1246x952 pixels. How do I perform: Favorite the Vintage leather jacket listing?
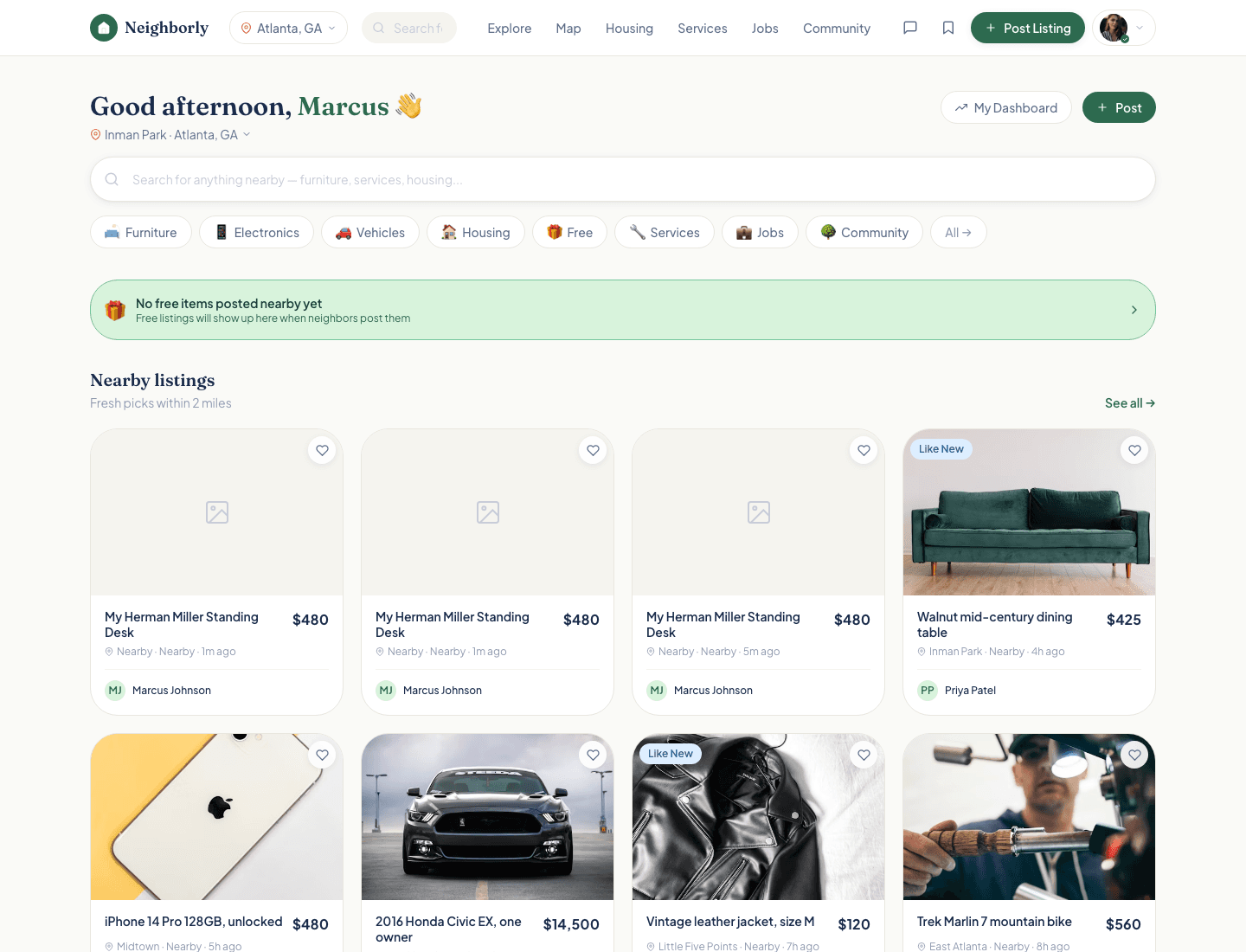(x=864, y=755)
